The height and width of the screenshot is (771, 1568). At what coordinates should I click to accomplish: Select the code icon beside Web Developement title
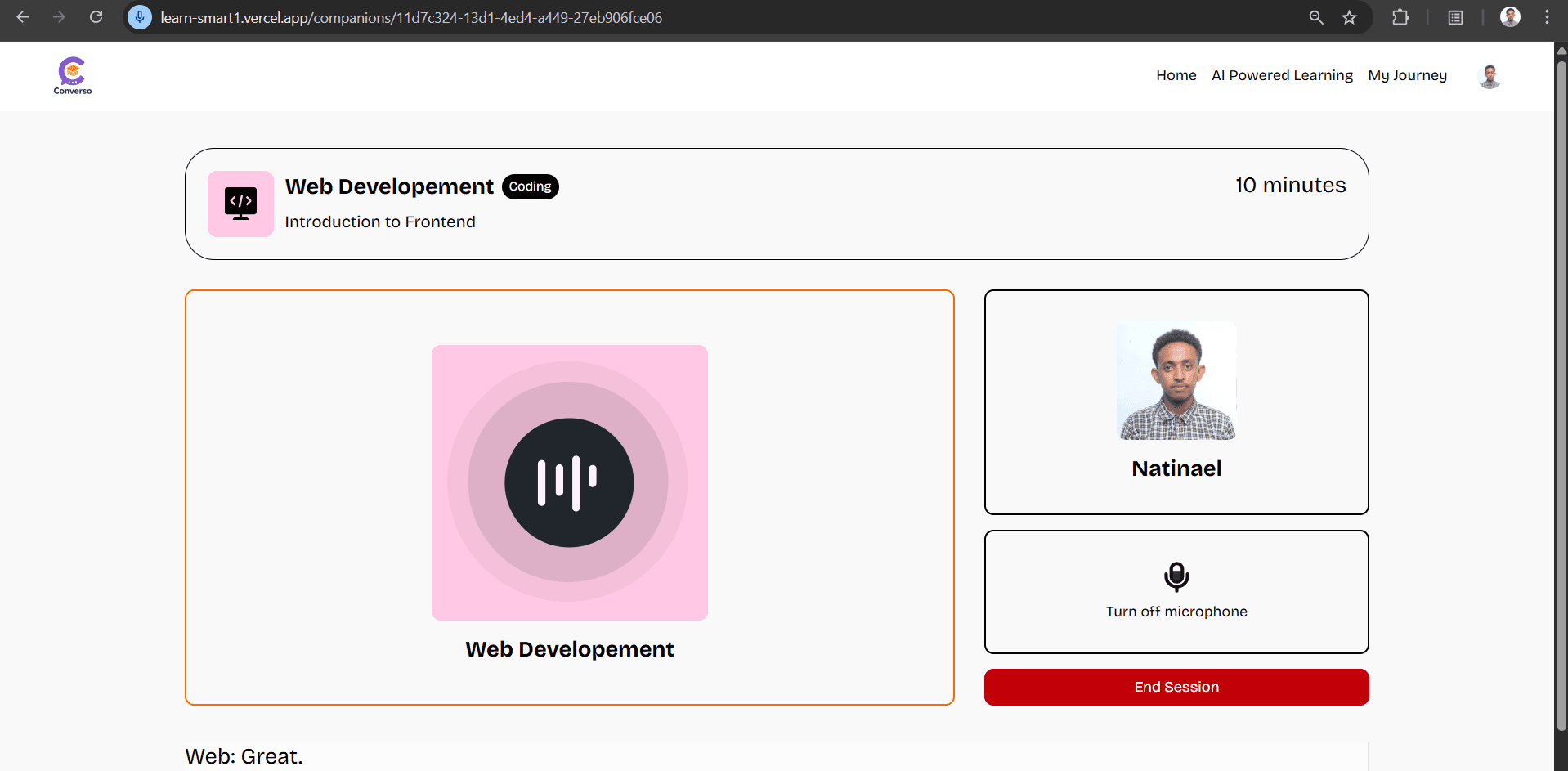pyautogui.click(x=240, y=203)
